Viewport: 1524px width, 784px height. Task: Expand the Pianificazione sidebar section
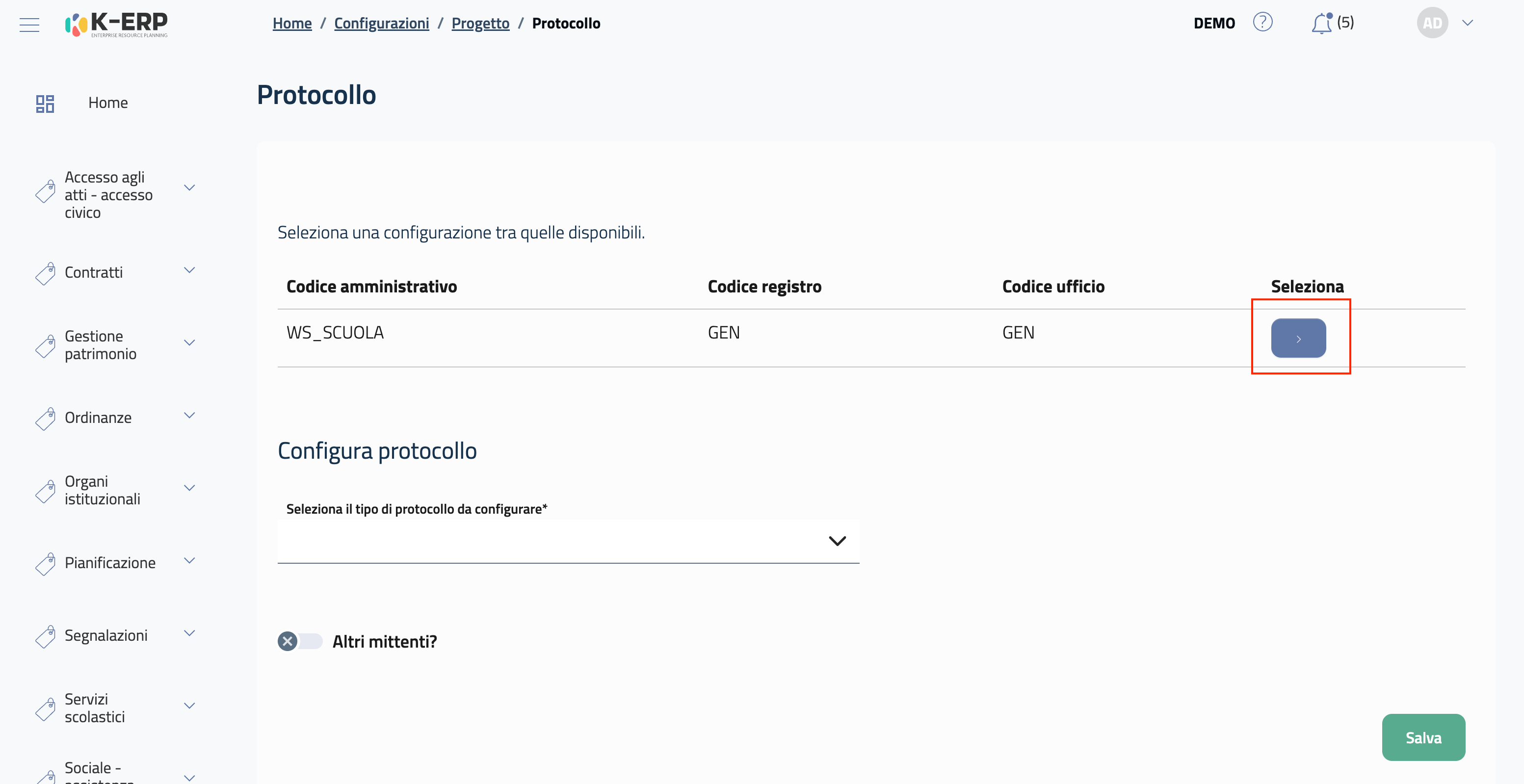coord(189,561)
